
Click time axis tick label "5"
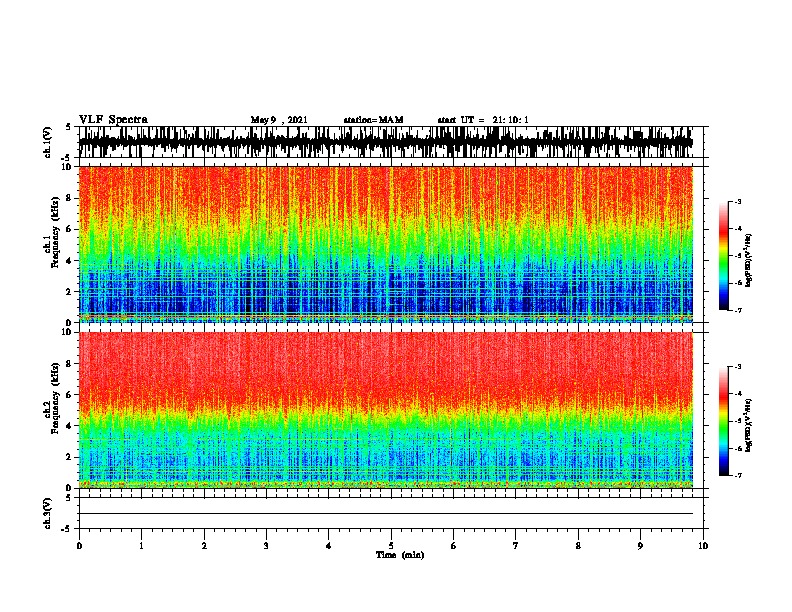(x=391, y=546)
